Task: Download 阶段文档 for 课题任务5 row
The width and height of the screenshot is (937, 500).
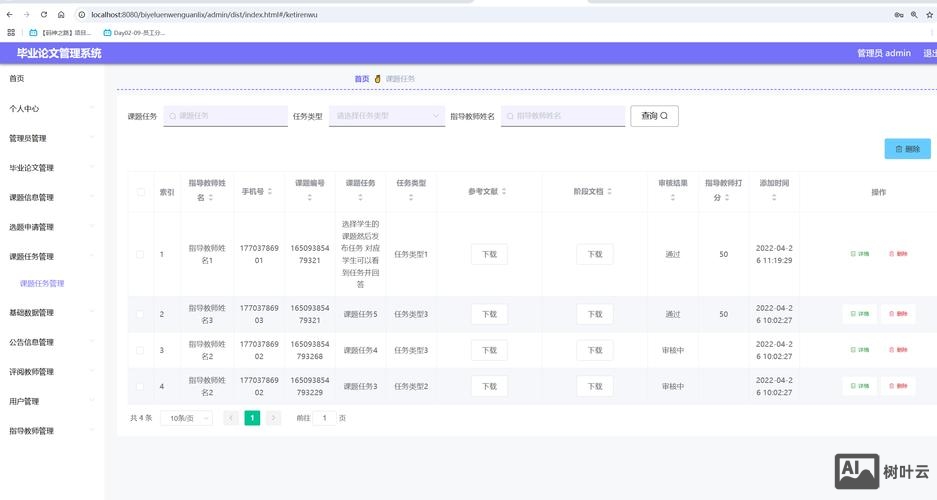Action: click(x=595, y=314)
